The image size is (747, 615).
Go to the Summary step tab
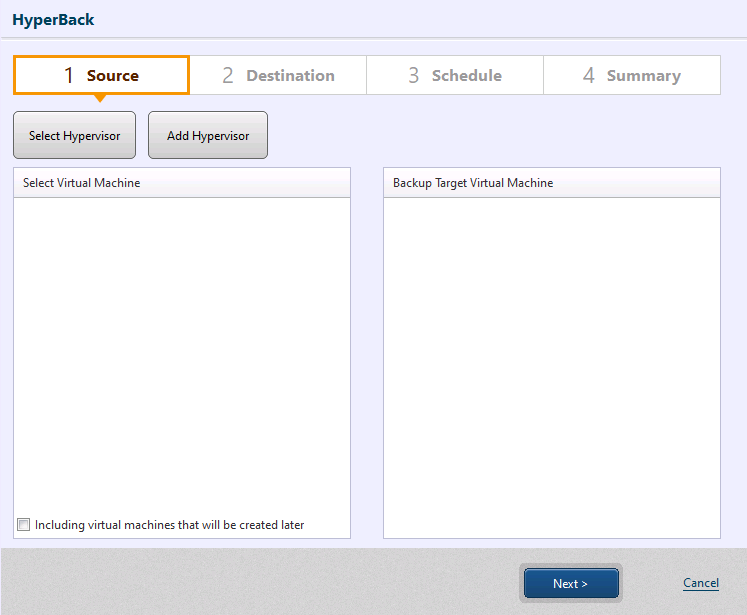coord(632,76)
